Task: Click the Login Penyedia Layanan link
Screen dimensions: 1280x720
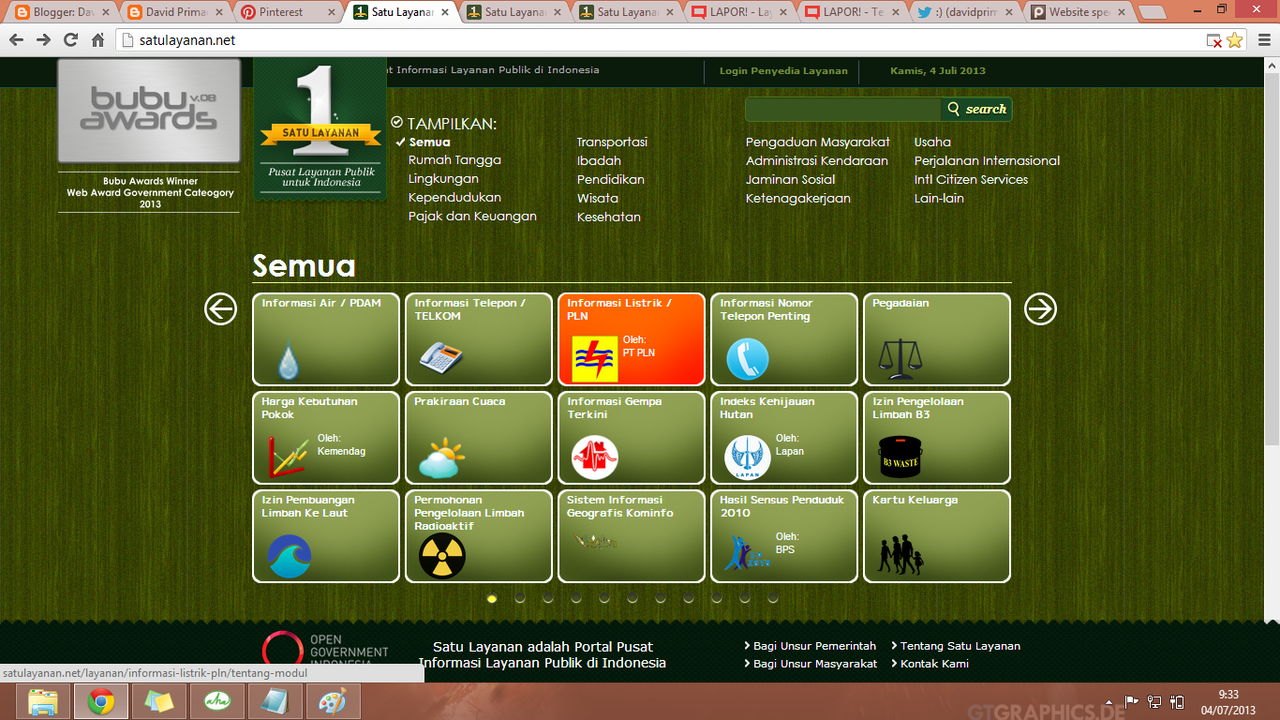Action: coord(784,71)
